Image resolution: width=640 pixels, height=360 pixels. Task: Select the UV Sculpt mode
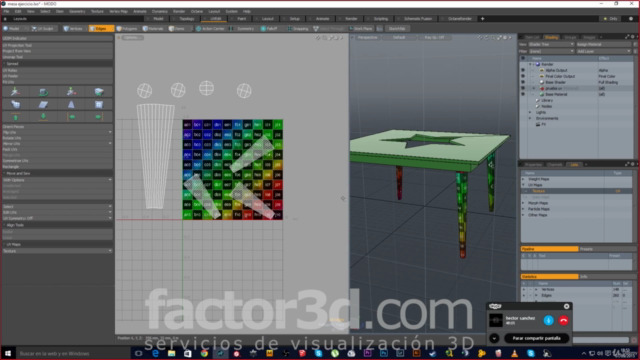(x=42, y=29)
